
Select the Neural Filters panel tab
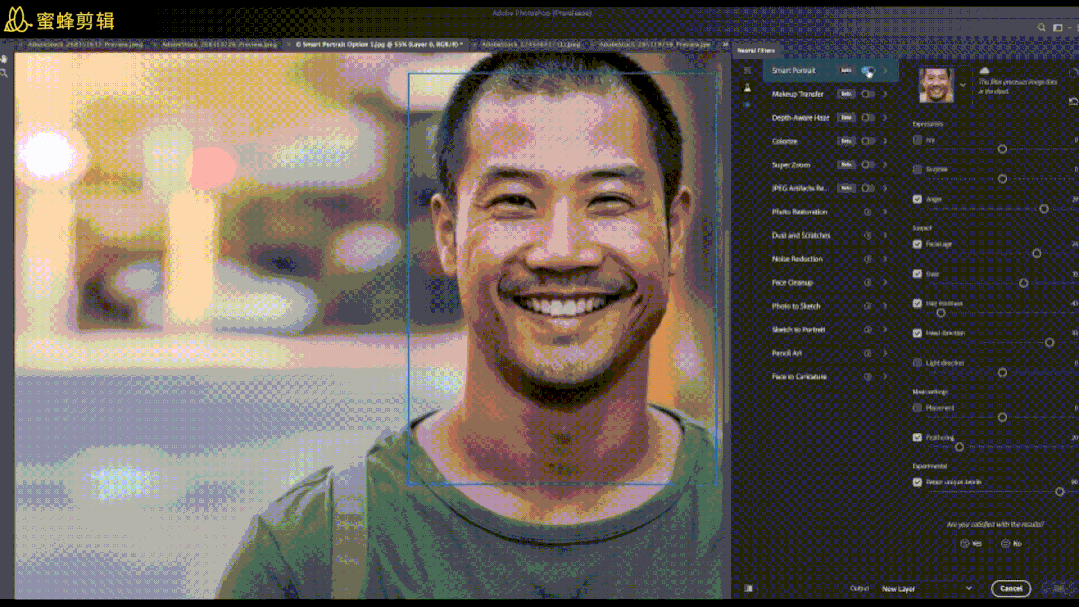(756, 50)
